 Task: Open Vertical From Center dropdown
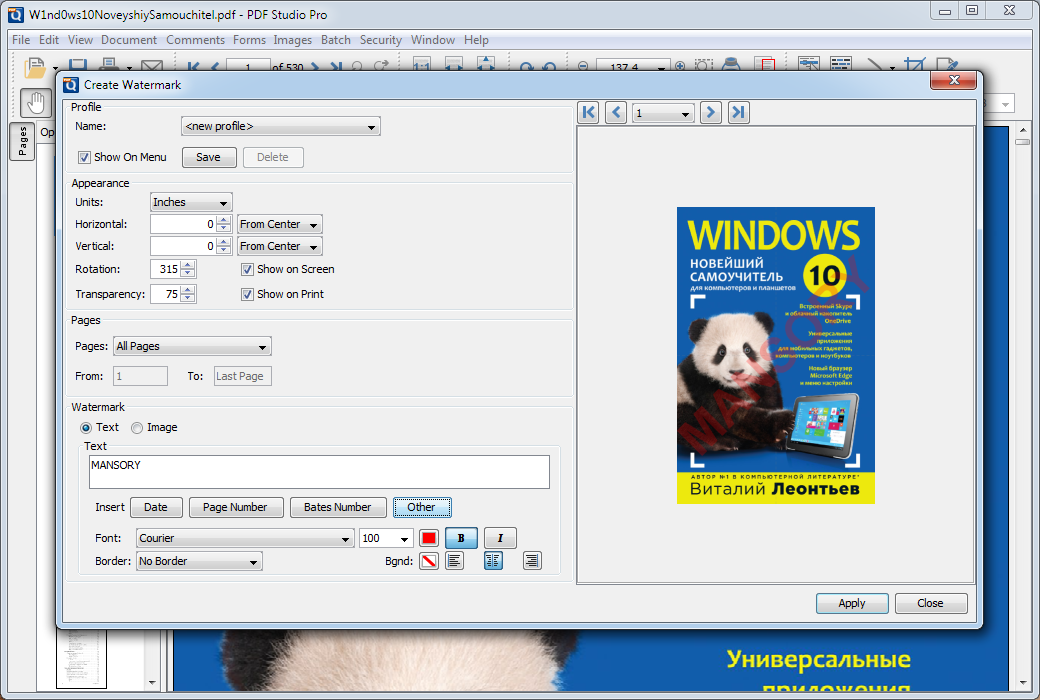click(280, 246)
